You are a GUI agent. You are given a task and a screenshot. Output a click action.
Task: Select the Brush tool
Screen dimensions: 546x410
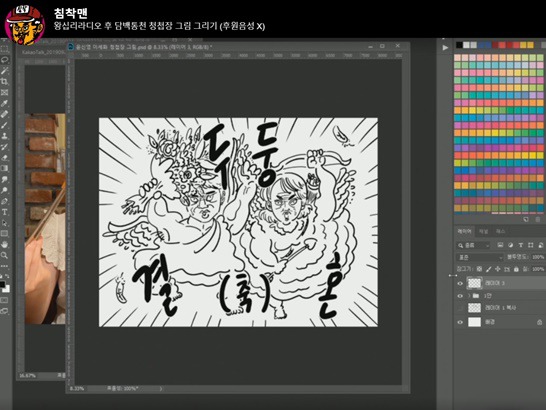pos(5,125)
